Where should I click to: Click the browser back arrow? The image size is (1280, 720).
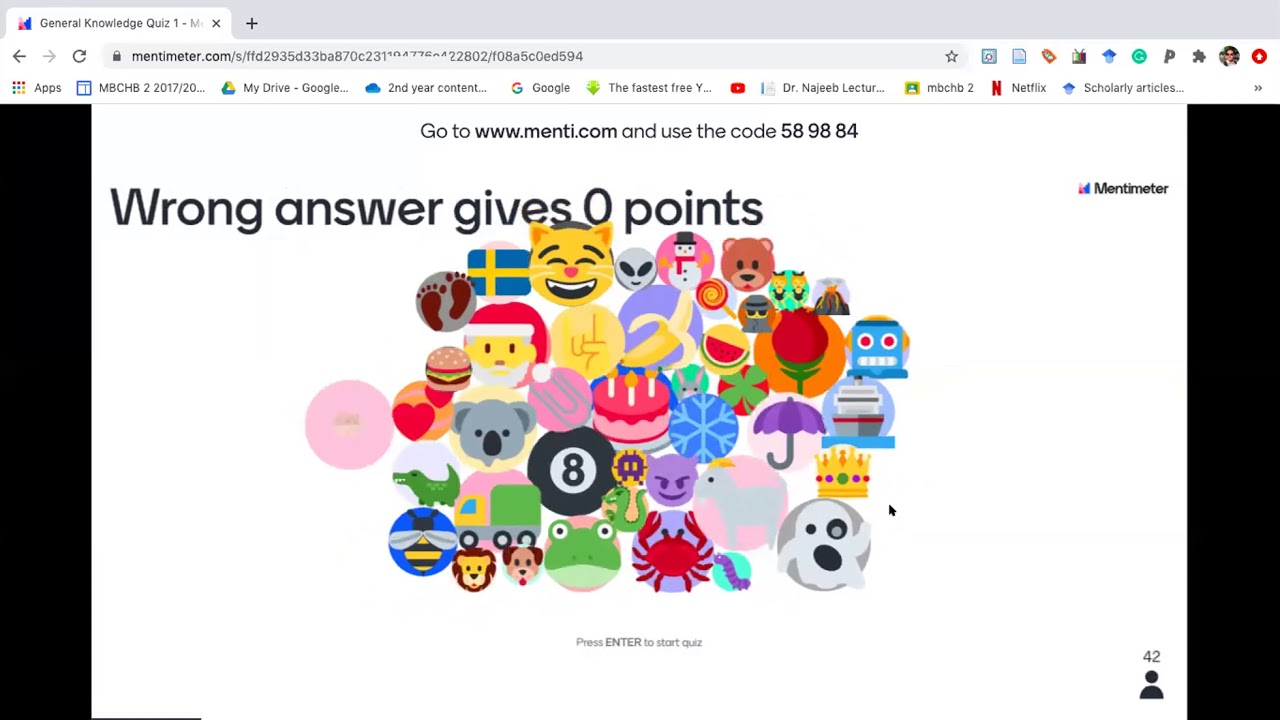(19, 56)
